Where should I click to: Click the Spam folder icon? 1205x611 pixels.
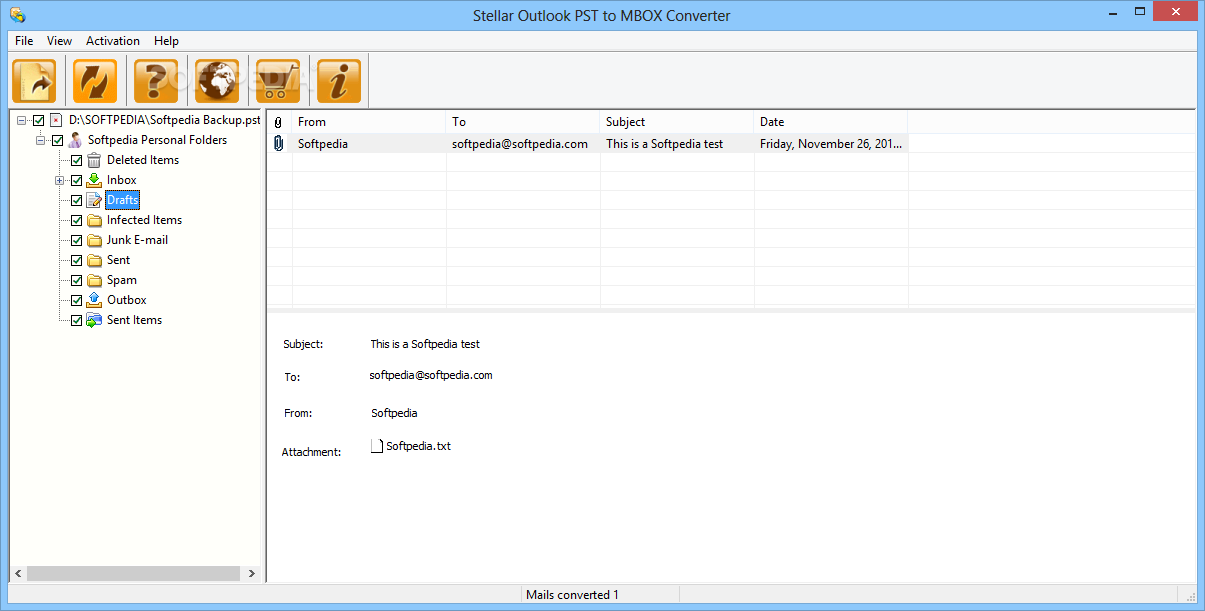tap(94, 280)
